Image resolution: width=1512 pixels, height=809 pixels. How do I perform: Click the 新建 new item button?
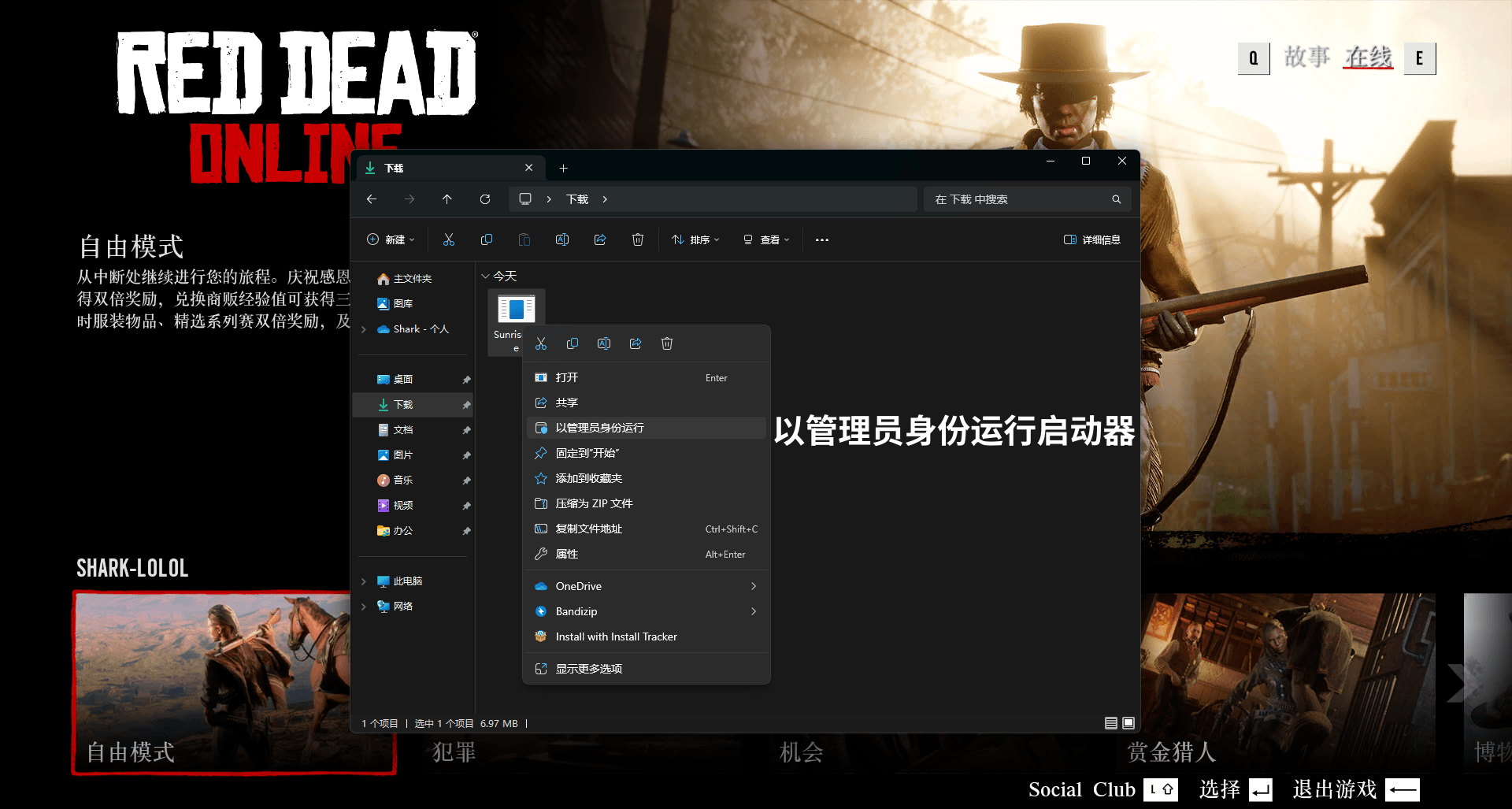click(391, 239)
